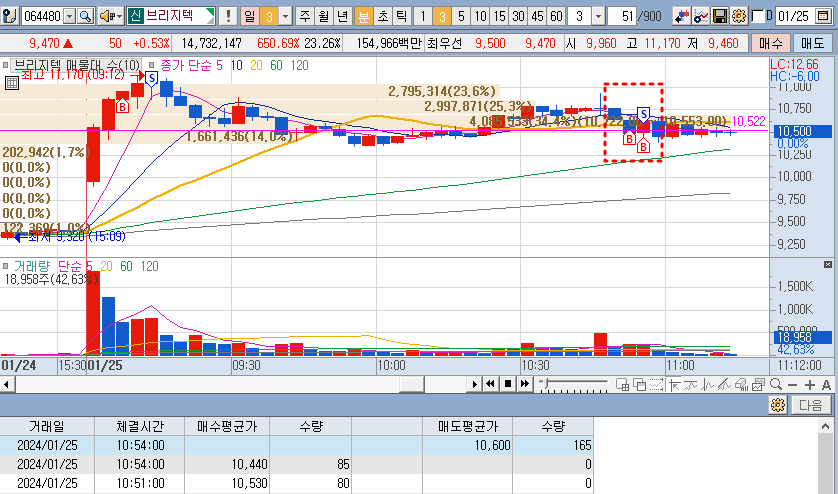Save chart with the floppy disk icon
The width and height of the screenshot is (838, 494).
[x=720, y=16]
